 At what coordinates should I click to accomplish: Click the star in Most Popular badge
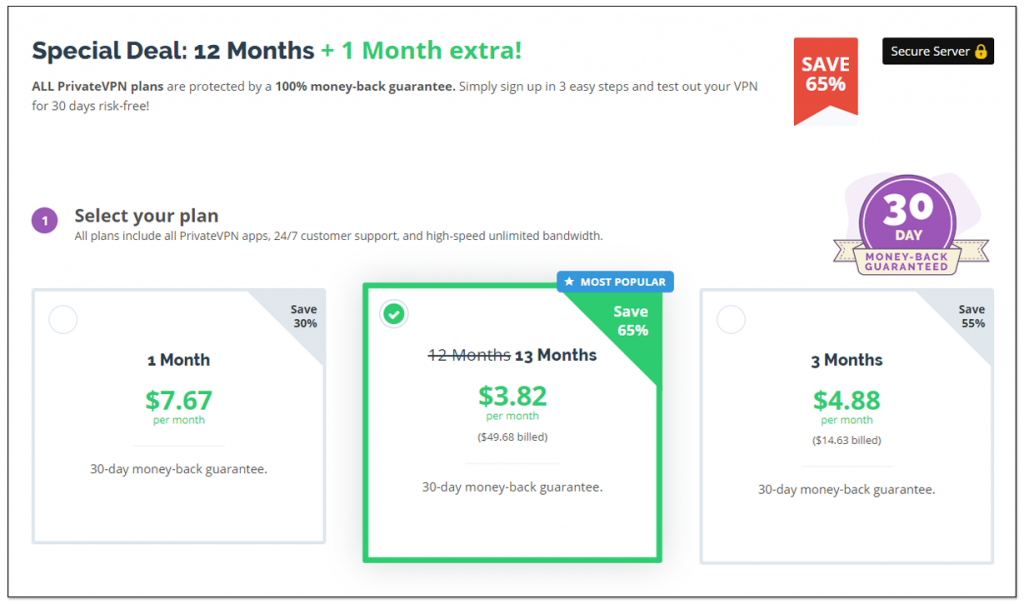(569, 282)
